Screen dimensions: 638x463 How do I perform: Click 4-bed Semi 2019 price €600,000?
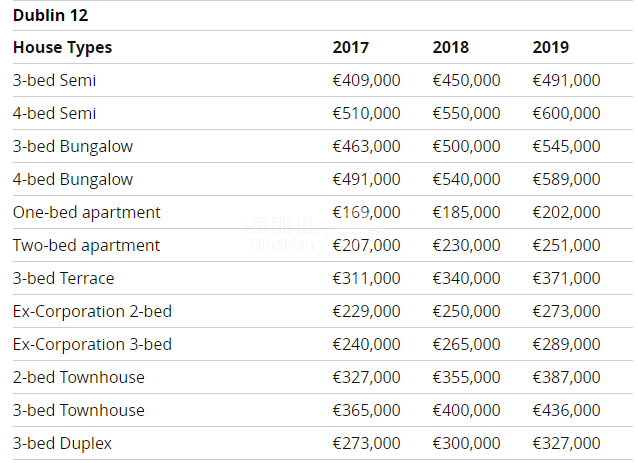tap(566, 113)
